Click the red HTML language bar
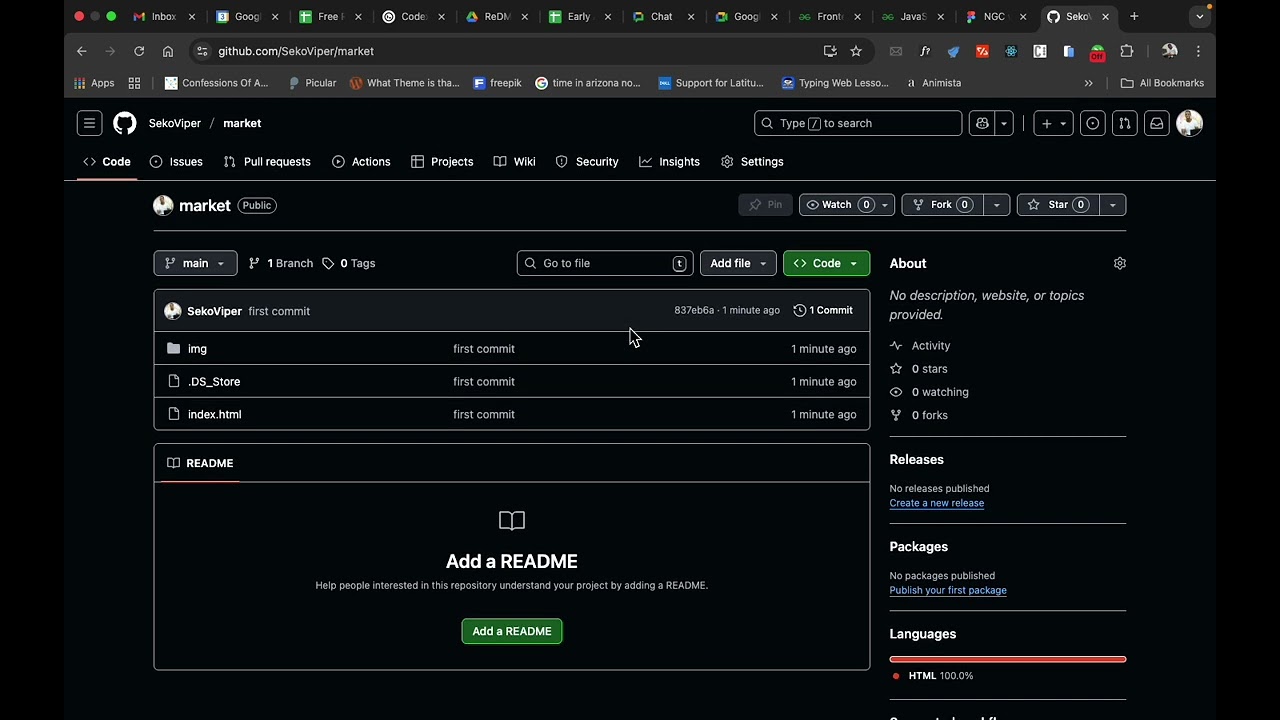 pyautogui.click(x=1008, y=659)
